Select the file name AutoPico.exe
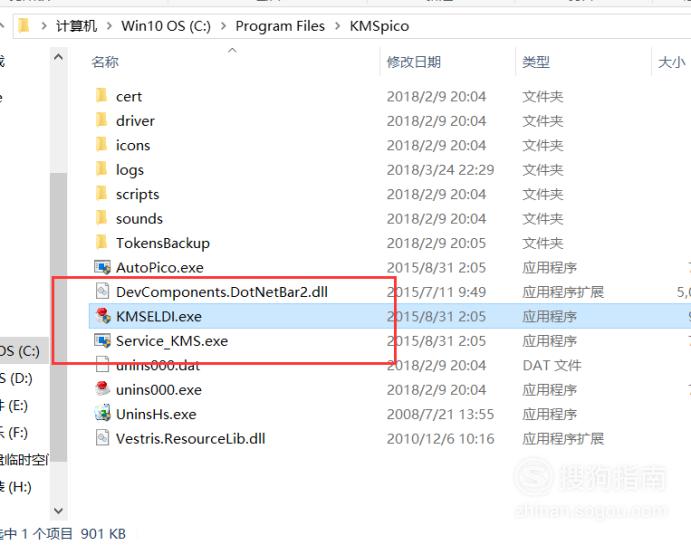 pyautogui.click(x=160, y=267)
